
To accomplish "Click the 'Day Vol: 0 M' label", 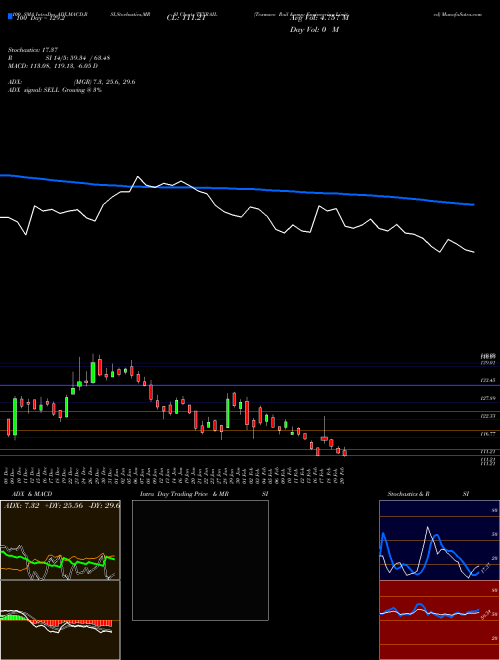I will pyautogui.click(x=314, y=29).
